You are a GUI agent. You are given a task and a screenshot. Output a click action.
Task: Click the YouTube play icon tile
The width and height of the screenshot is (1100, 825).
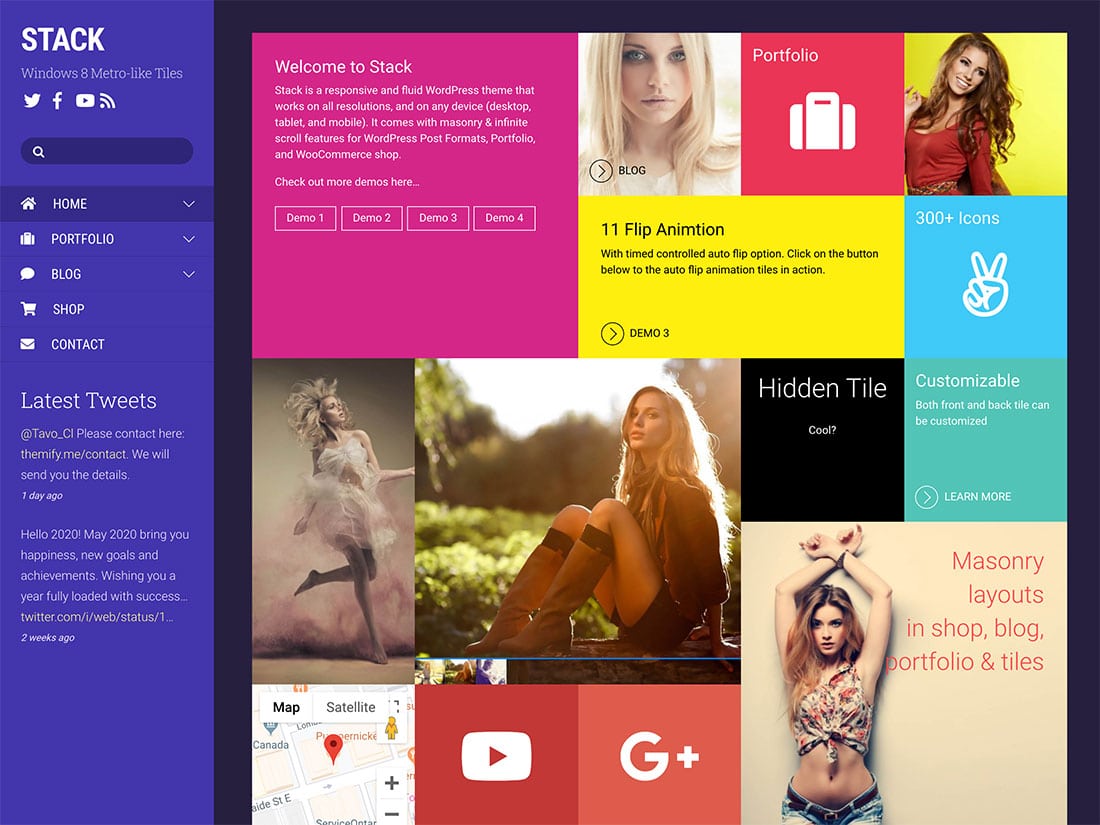point(497,755)
